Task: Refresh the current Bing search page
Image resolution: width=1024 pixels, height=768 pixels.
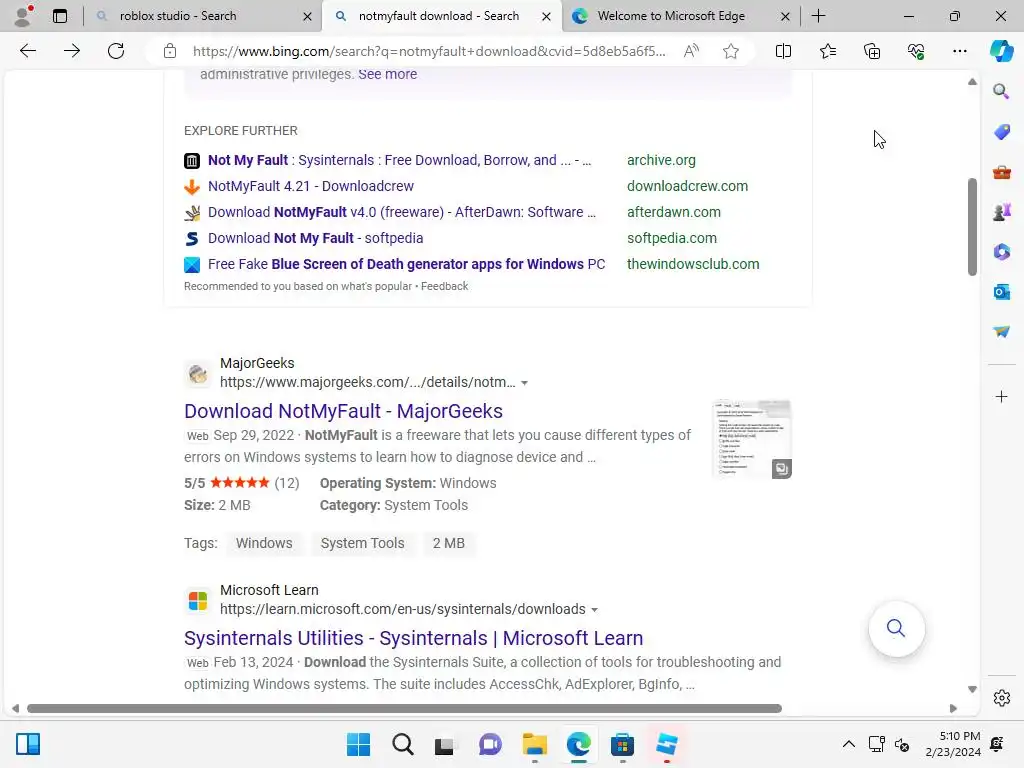Action: (116, 51)
